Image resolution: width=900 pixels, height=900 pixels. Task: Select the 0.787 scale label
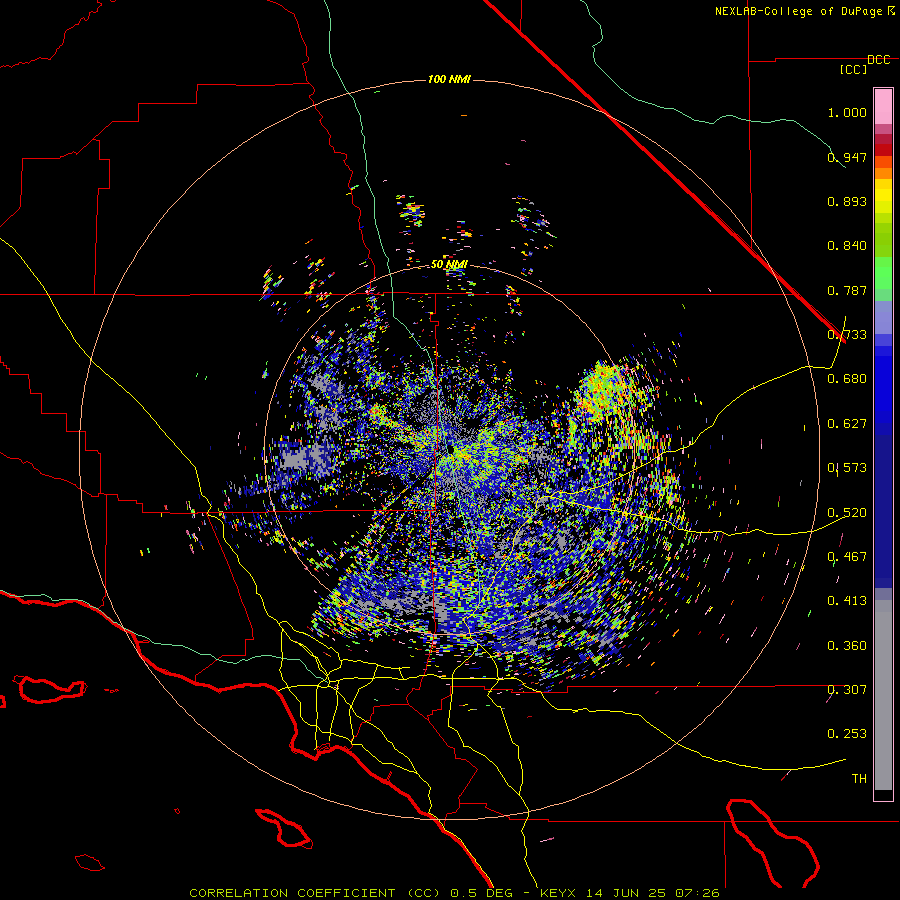point(847,290)
